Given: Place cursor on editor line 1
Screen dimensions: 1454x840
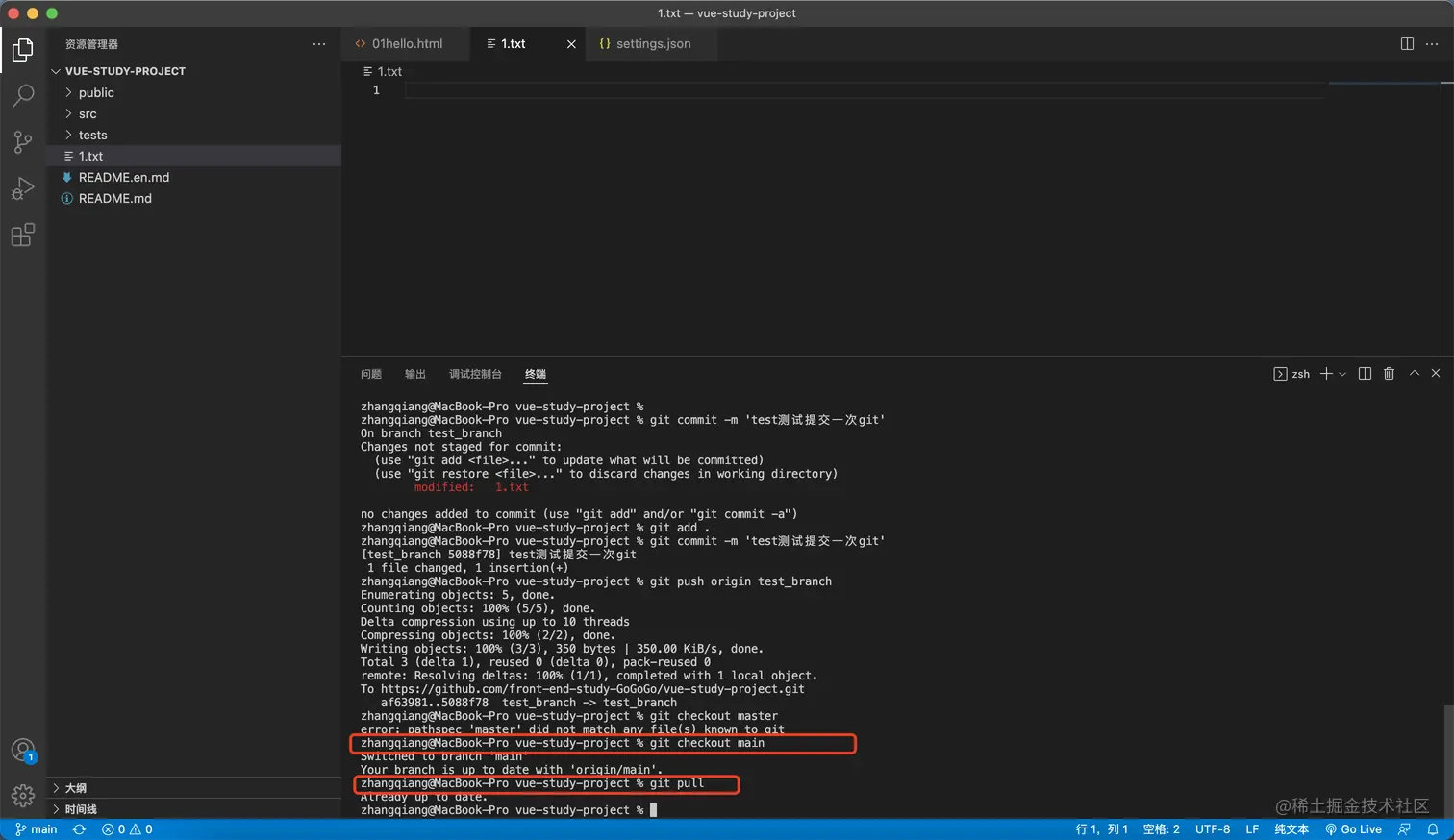Looking at the screenshot, I should [x=865, y=90].
